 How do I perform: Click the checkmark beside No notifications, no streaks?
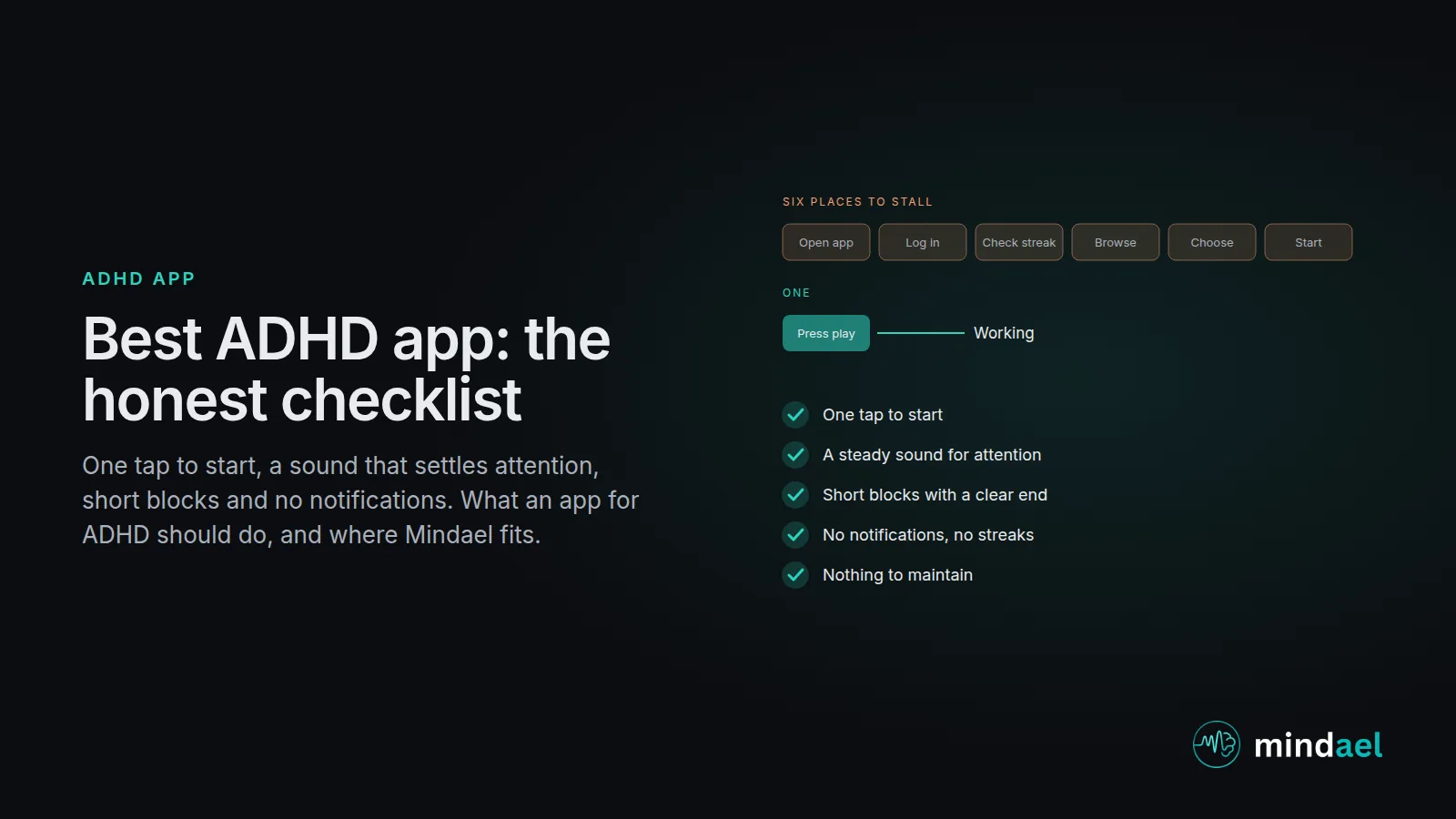(x=795, y=535)
